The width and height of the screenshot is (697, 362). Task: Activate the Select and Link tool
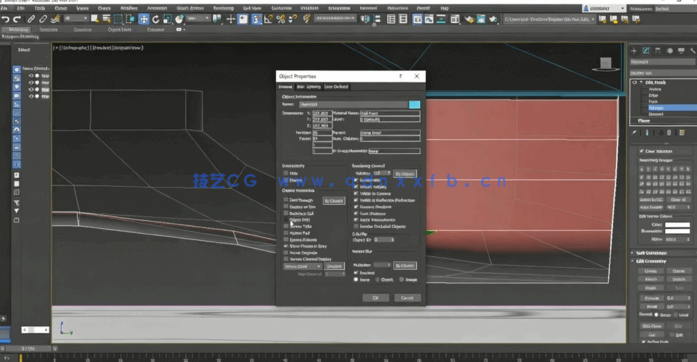point(31,19)
